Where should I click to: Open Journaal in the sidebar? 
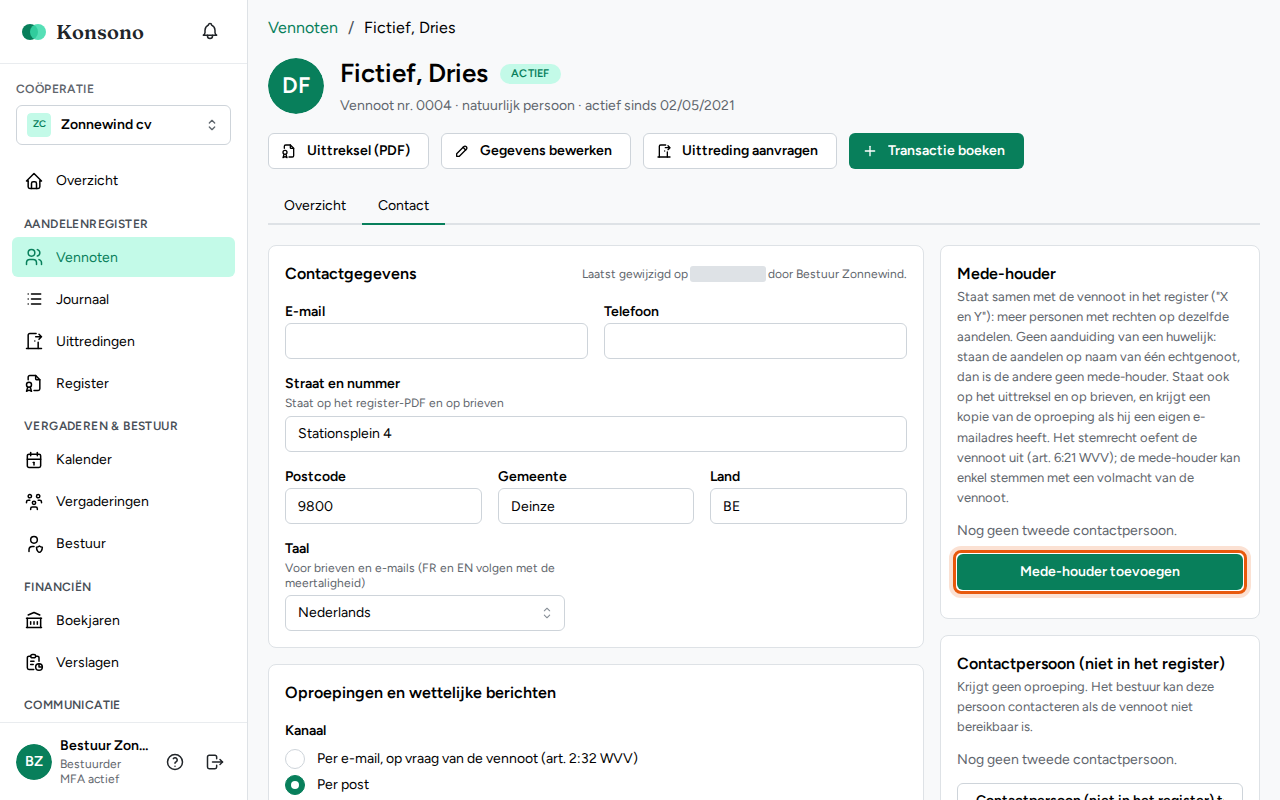[123, 299]
